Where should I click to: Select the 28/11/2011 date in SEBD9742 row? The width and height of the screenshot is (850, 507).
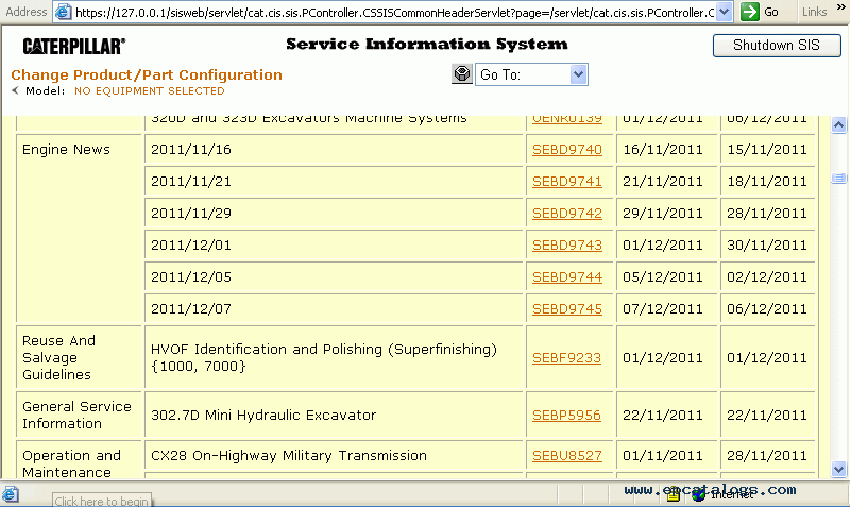(x=768, y=214)
